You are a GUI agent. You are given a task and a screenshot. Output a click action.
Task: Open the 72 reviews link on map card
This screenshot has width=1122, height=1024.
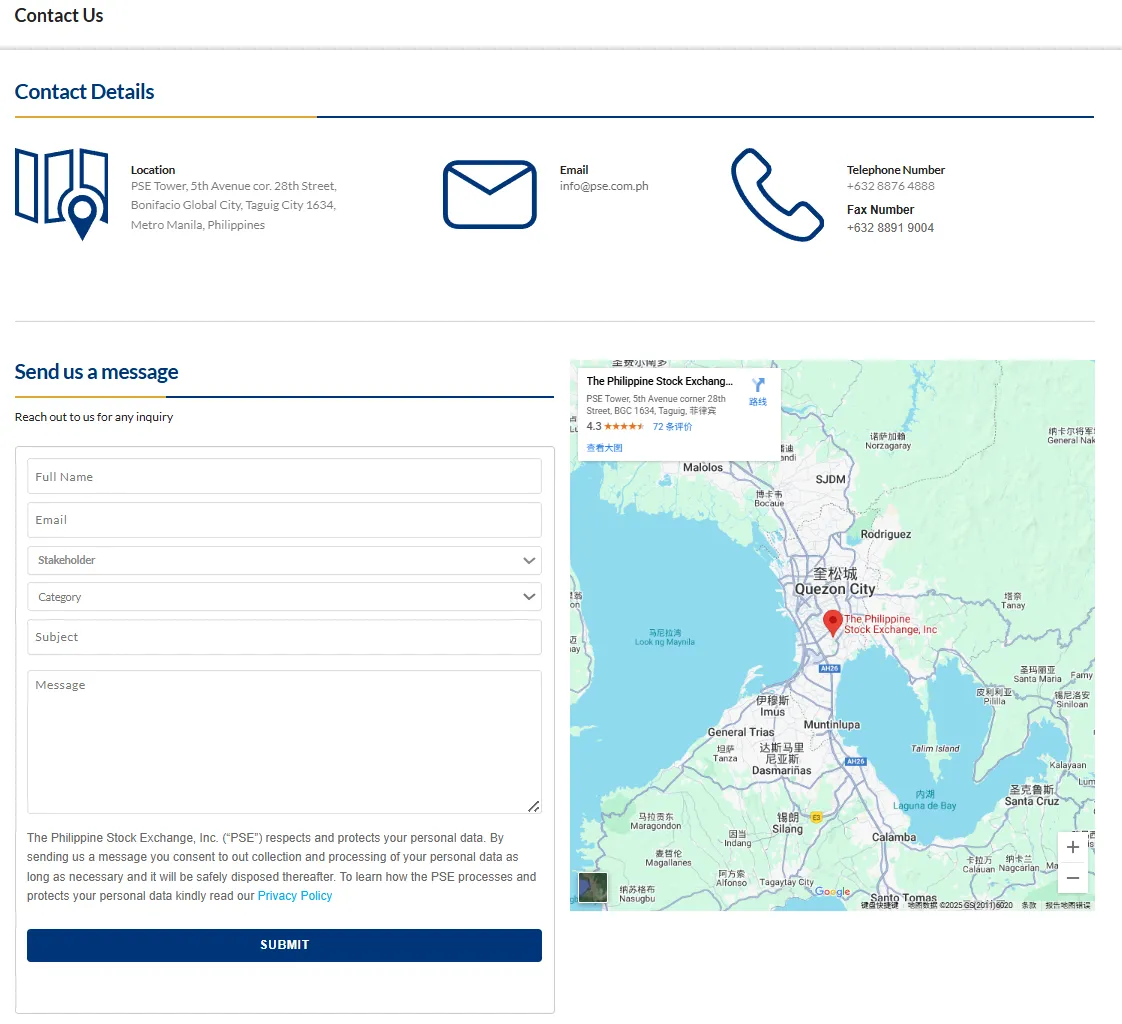point(672,427)
